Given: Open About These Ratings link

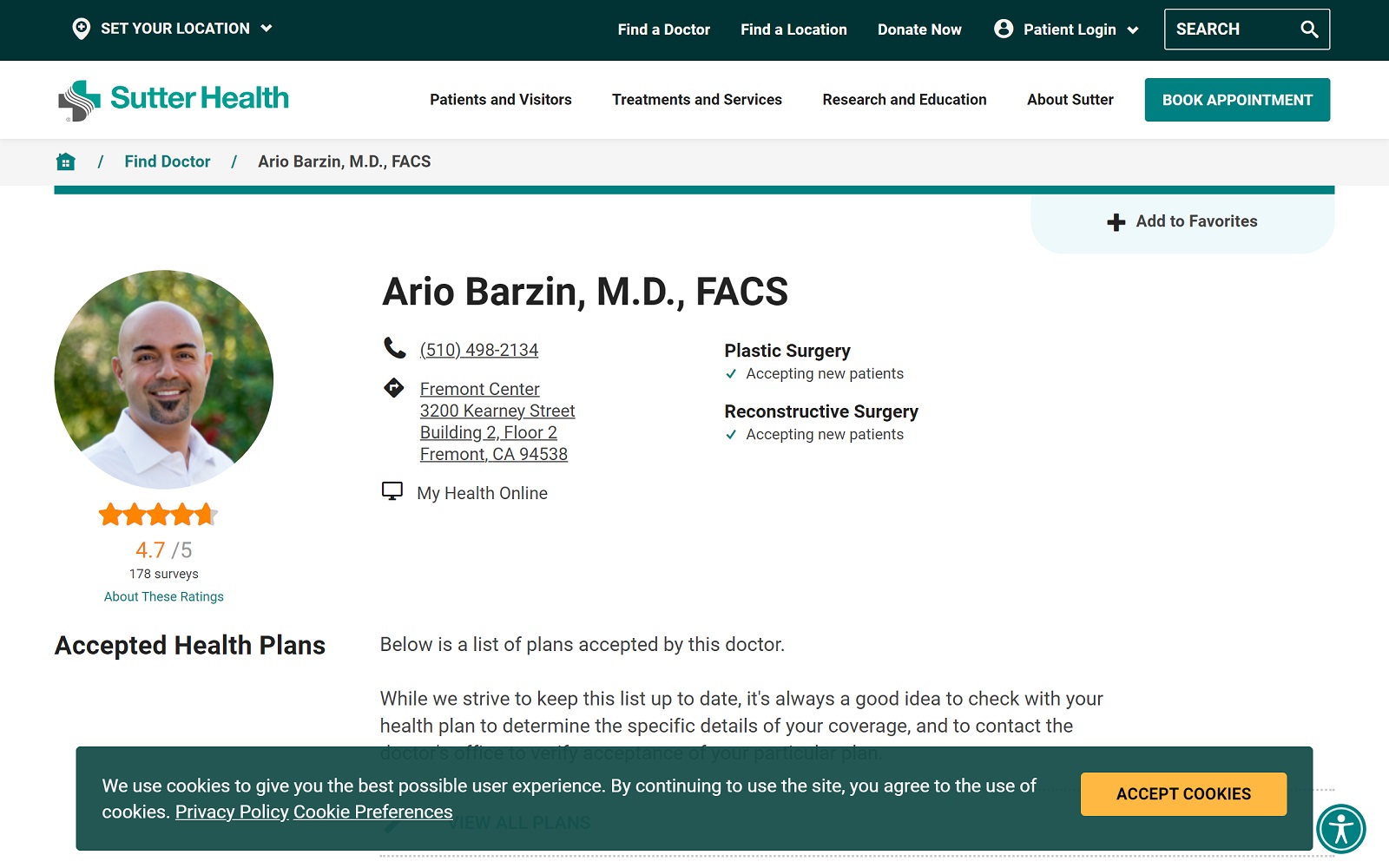Looking at the screenshot, I should pyautogui.click(x=164, y=596).
